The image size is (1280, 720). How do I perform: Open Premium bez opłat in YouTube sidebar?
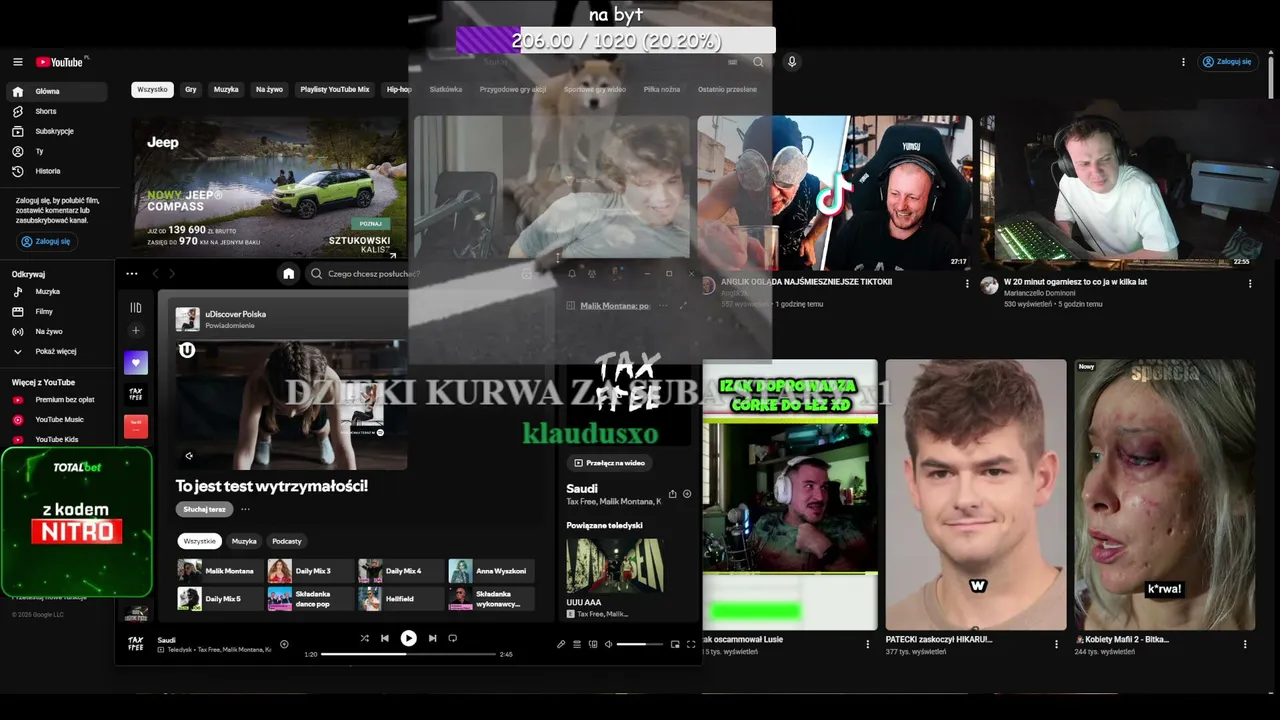coord(57,400)
